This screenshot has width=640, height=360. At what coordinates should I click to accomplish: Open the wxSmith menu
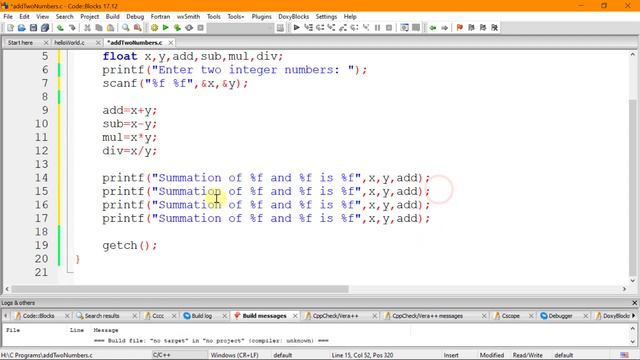pos(188,17)
